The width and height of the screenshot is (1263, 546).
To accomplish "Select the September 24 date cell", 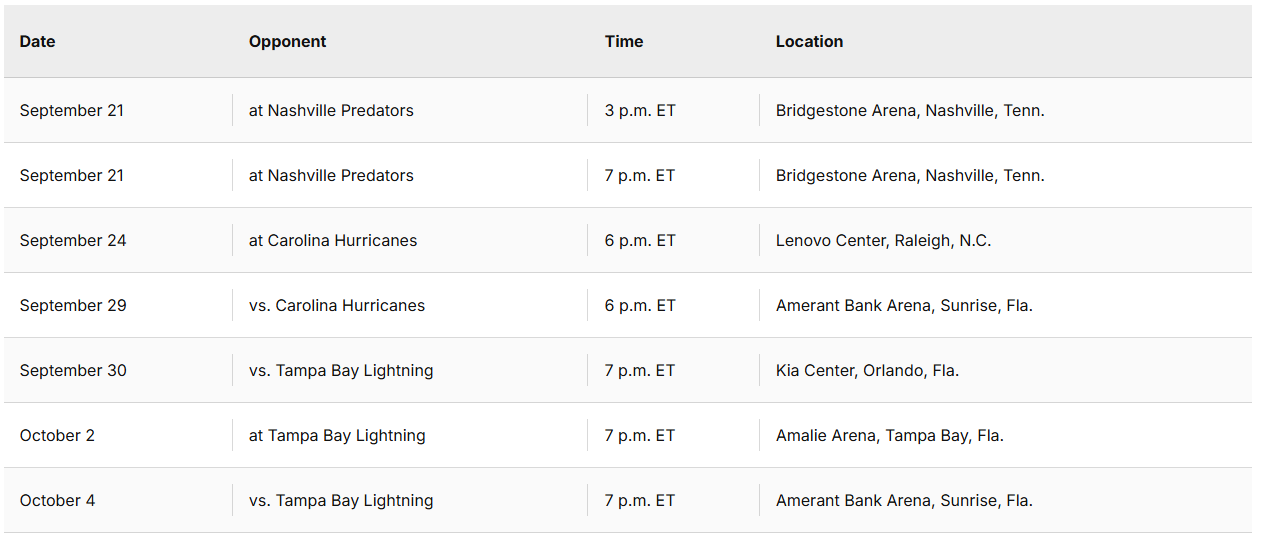I will click(x=73, y=241).
